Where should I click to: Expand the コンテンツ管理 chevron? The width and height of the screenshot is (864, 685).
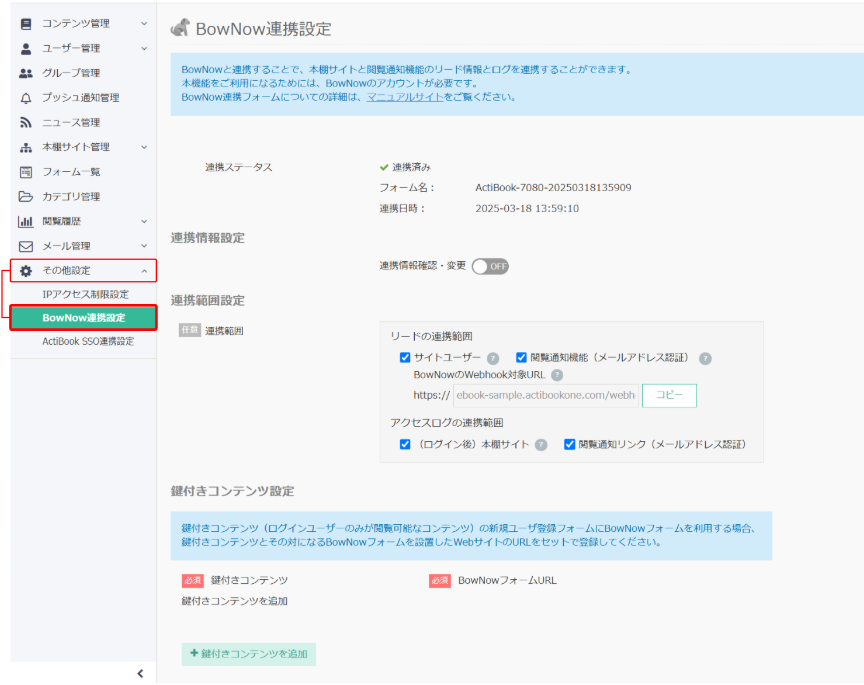144,24
